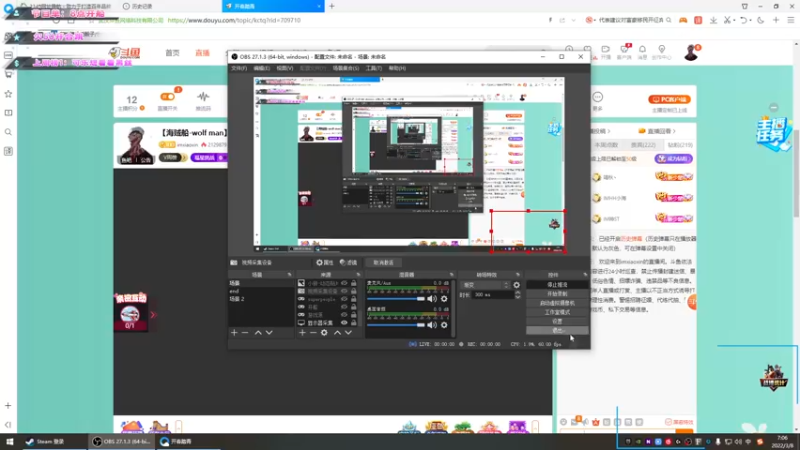Click the 更多 ellipsis icon on Douyu page
This screenshot has width=800, height=450.
coord(597,97)
